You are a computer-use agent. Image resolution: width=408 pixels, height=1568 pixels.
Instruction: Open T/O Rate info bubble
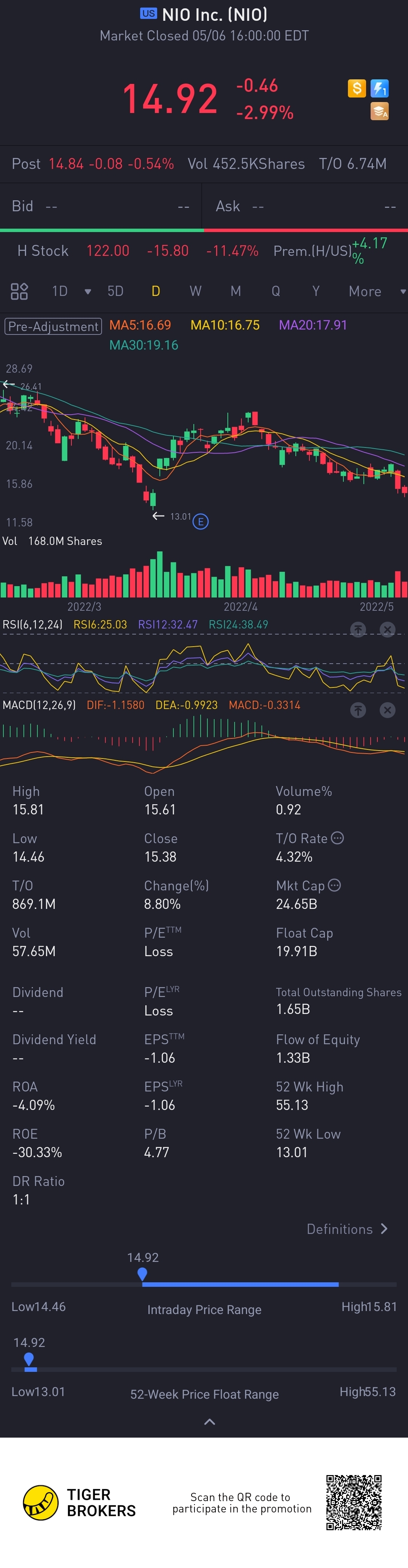pos(337,837)
